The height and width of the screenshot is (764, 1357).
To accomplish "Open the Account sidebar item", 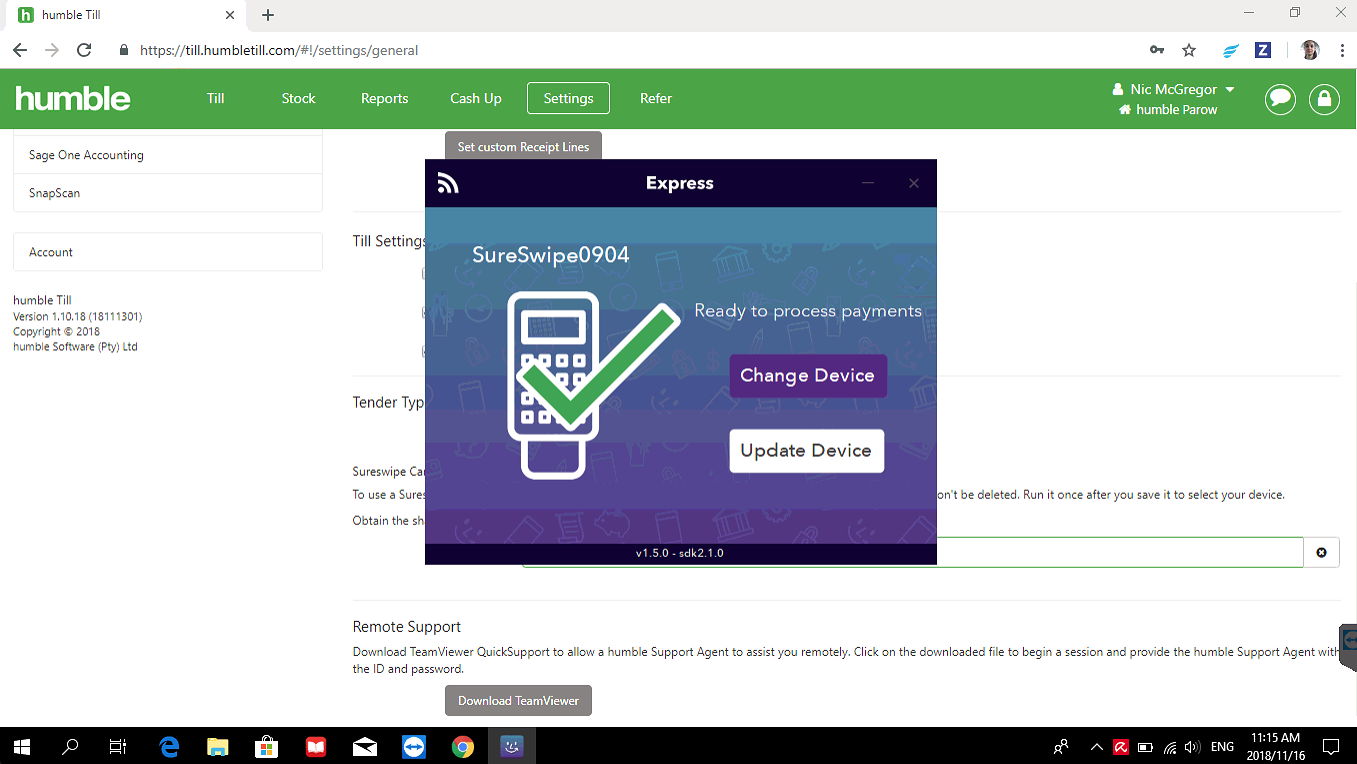I will point(168,252).
